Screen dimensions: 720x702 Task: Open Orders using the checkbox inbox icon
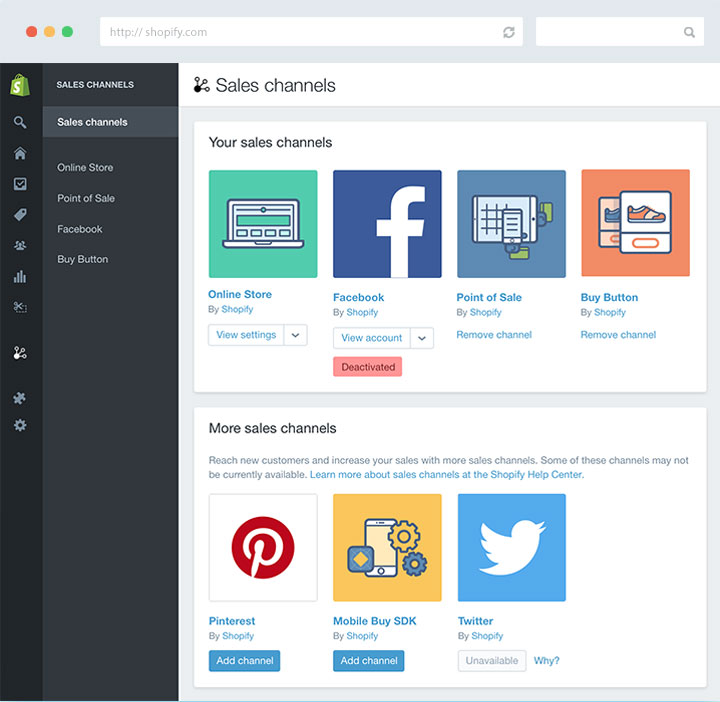coord(20,184)
